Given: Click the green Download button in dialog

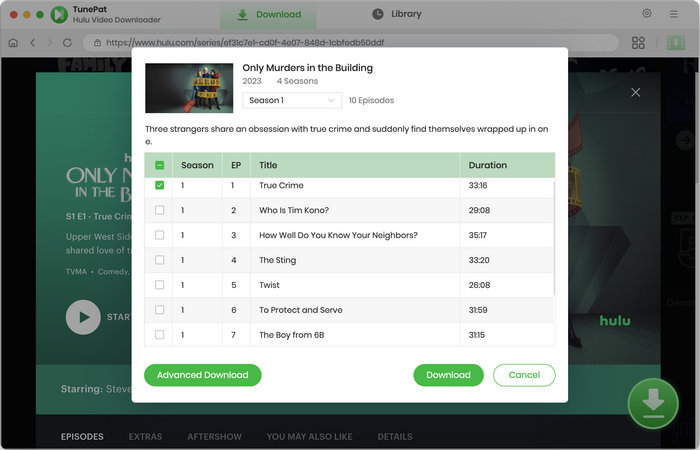Looking at the screenshot, I should 448,375.
